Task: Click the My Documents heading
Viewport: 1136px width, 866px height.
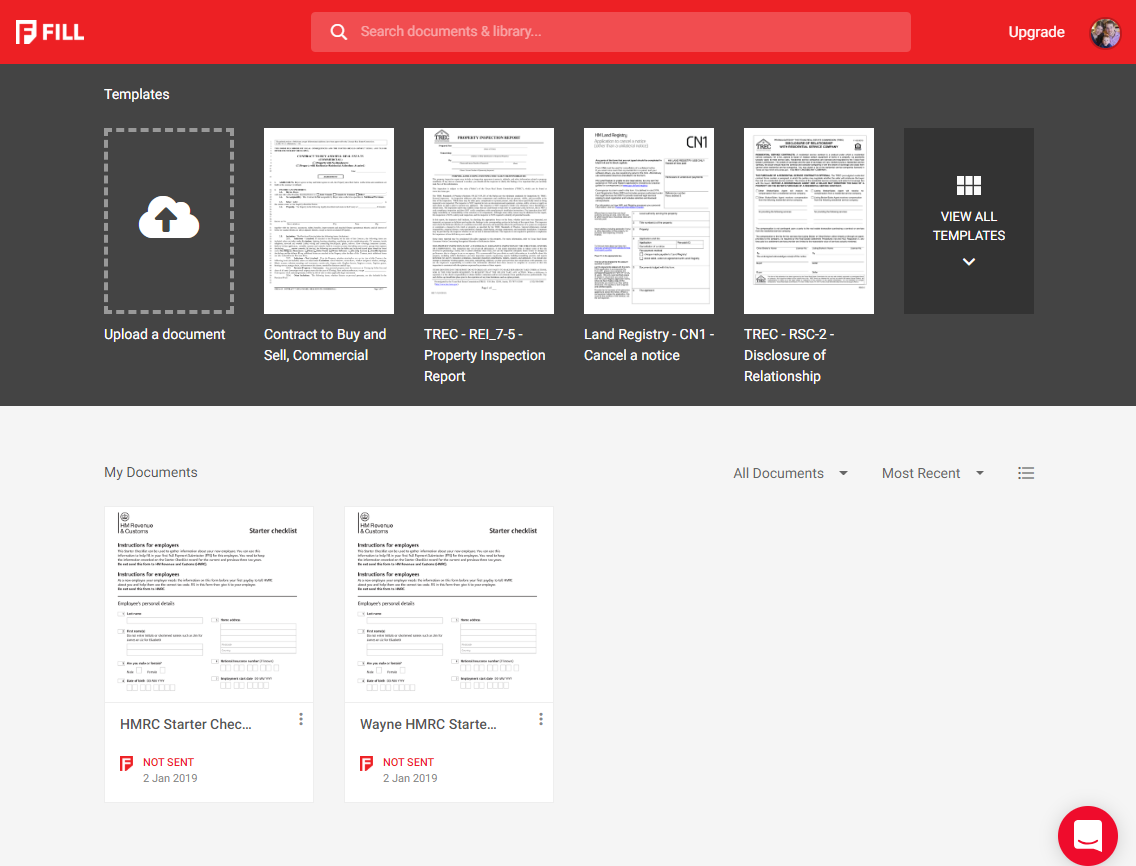Action: click(x=151, y=472)
